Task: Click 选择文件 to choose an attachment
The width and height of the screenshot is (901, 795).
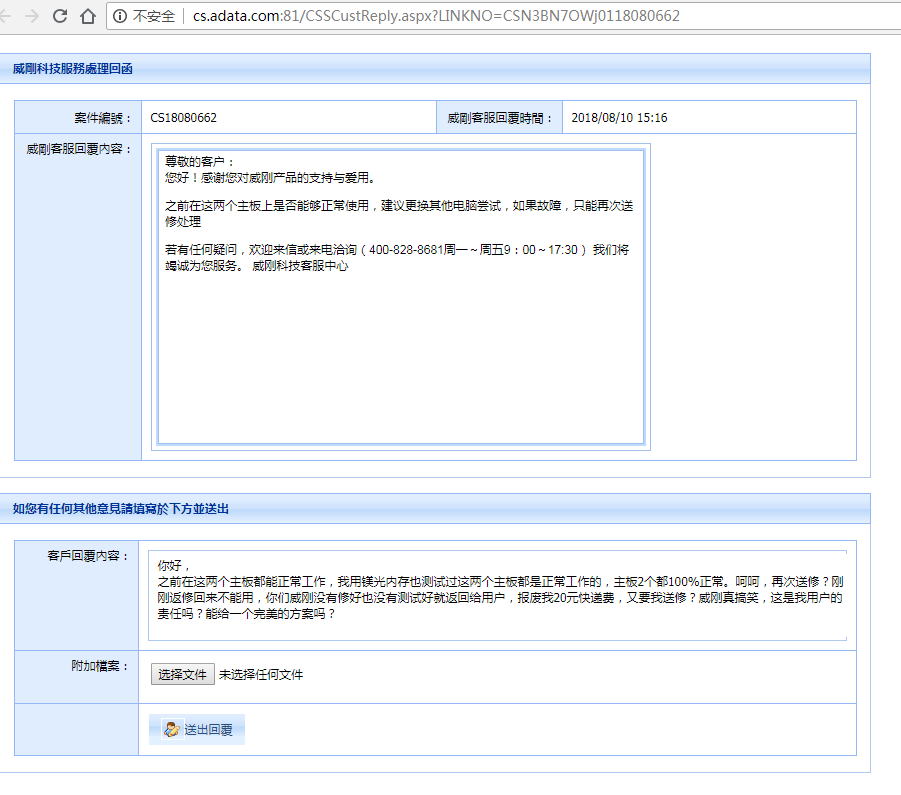Action: coord(183,674)
